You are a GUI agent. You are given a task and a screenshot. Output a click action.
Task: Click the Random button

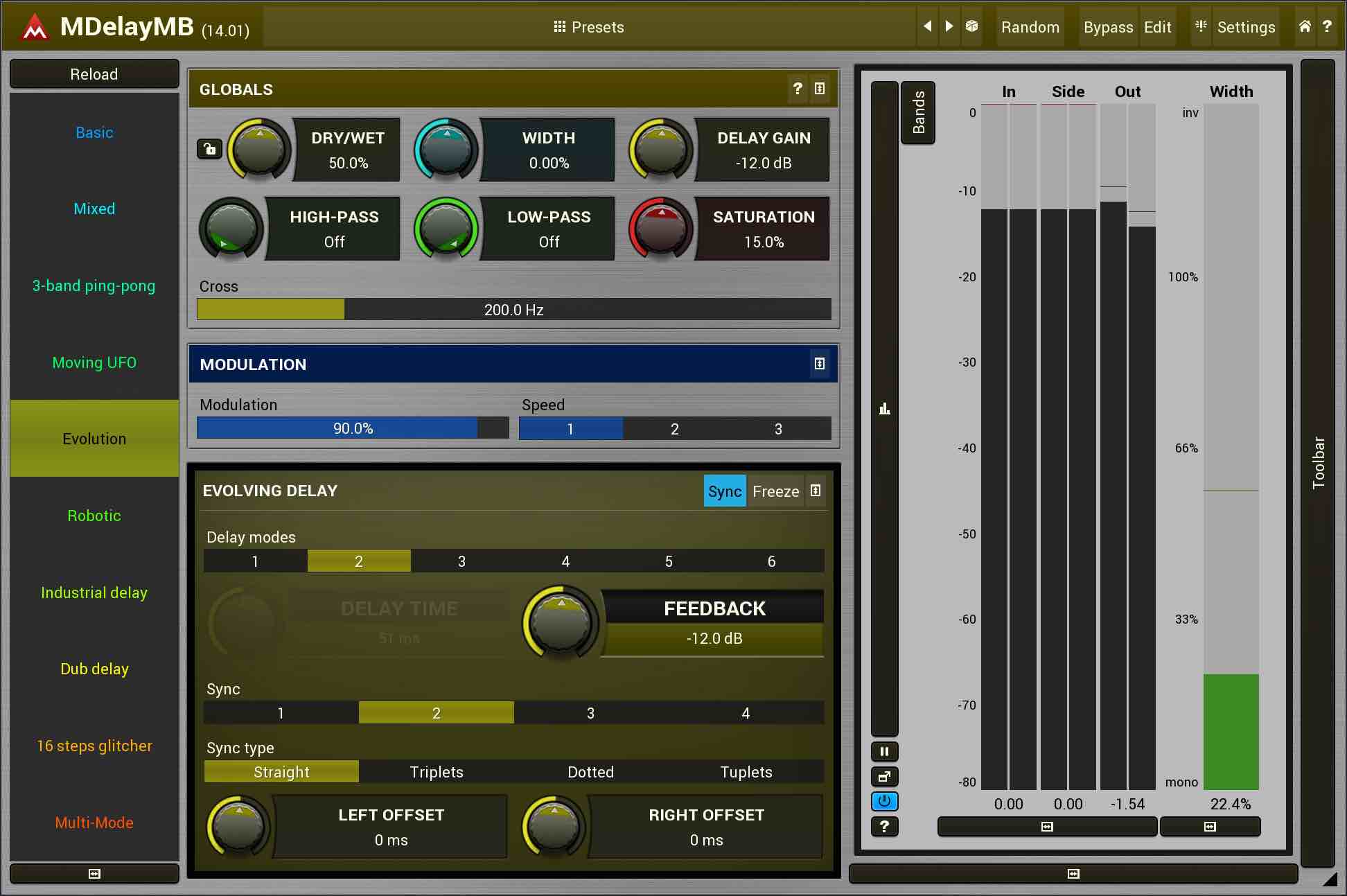coord(1030,27)
